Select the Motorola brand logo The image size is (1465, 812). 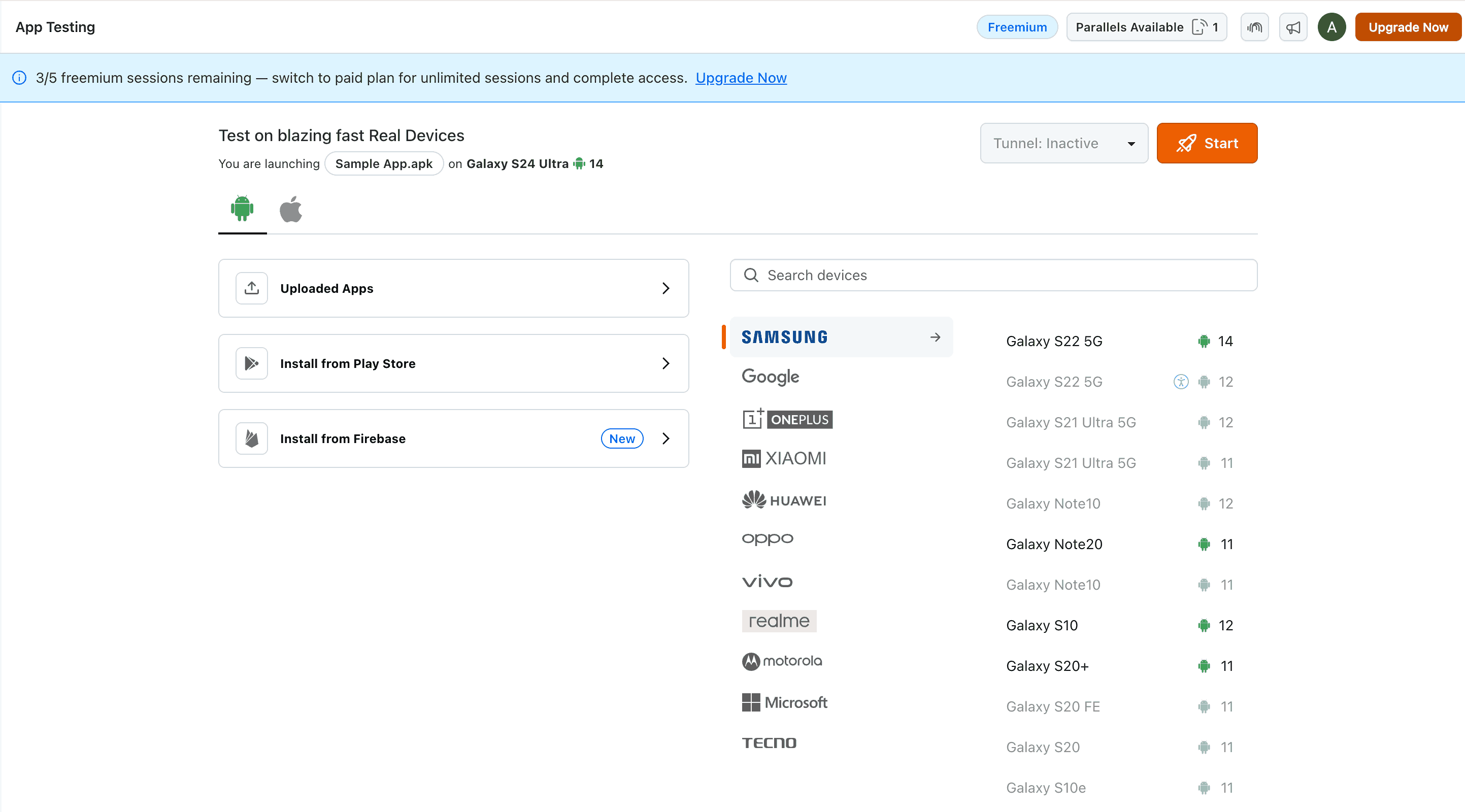tap(782, 661)
